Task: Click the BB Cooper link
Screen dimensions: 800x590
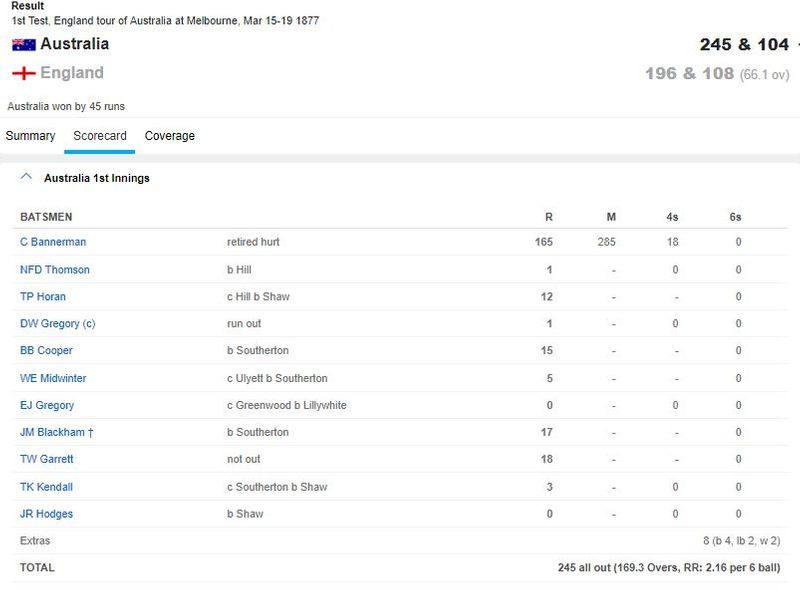Action: coord(46,351)
